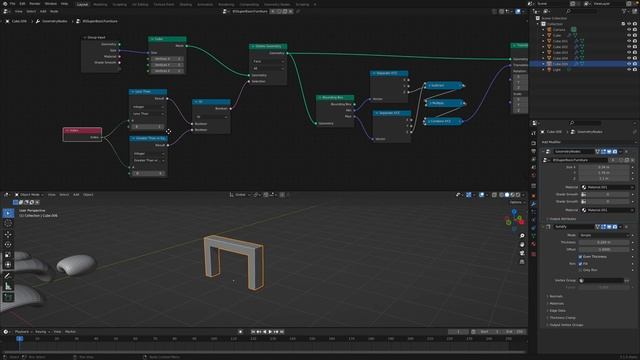Open node editor Add menu
The height and width of the screenshot is (360, 640).
click(43, 11)
